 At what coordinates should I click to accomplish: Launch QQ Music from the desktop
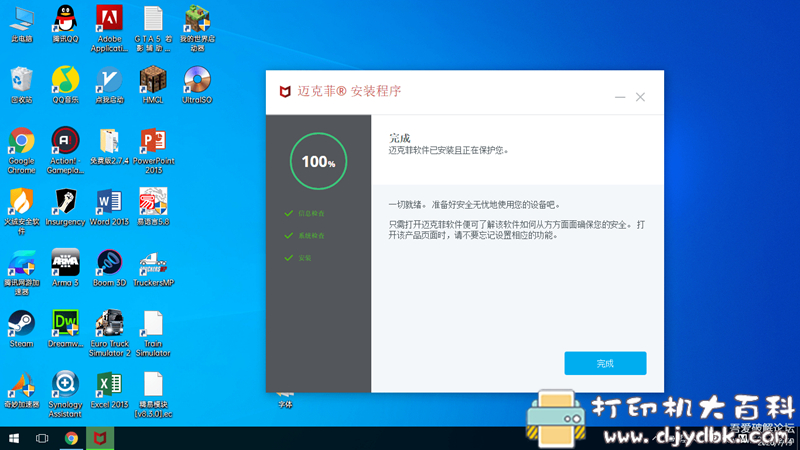click(65, 85)
